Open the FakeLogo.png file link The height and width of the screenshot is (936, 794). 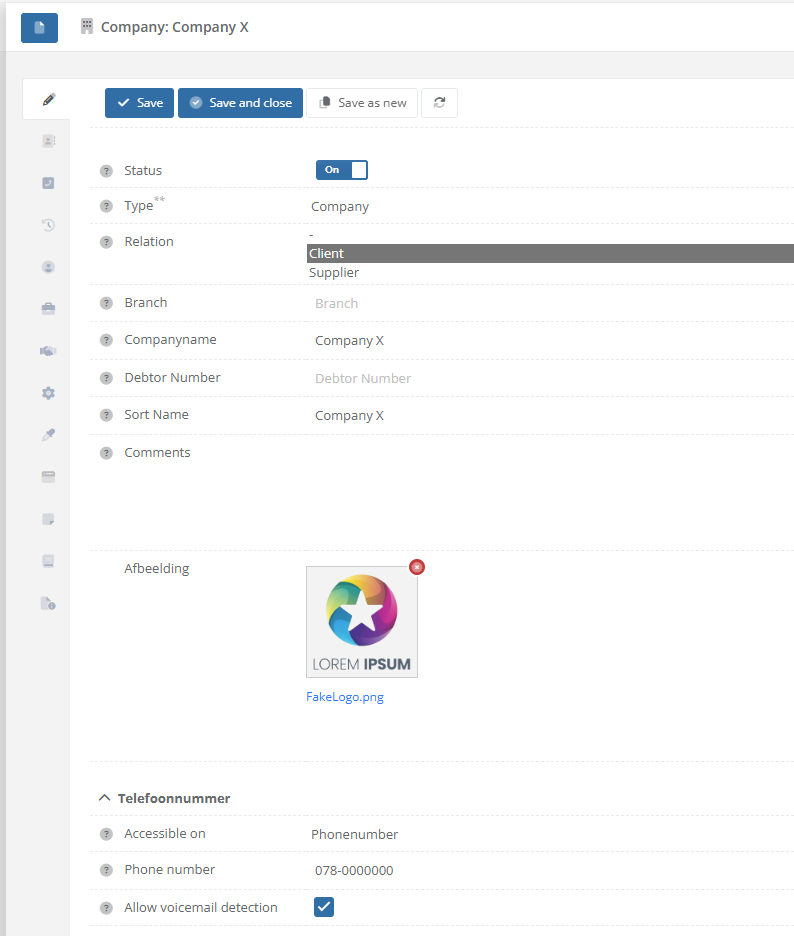(344, 697)
